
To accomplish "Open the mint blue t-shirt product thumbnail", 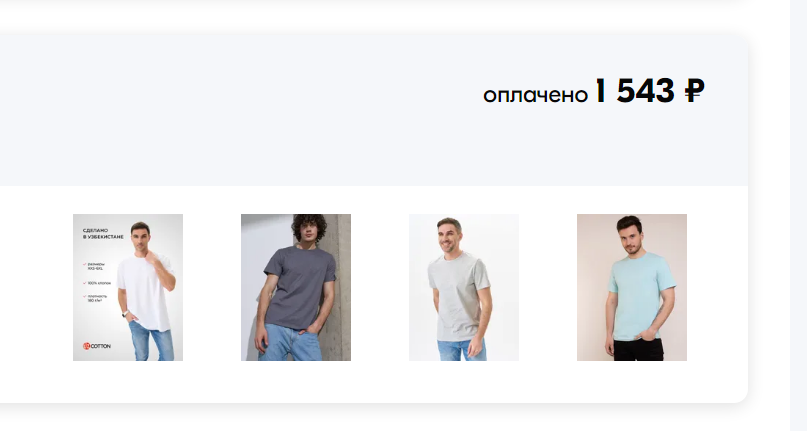I will point(631,287).
